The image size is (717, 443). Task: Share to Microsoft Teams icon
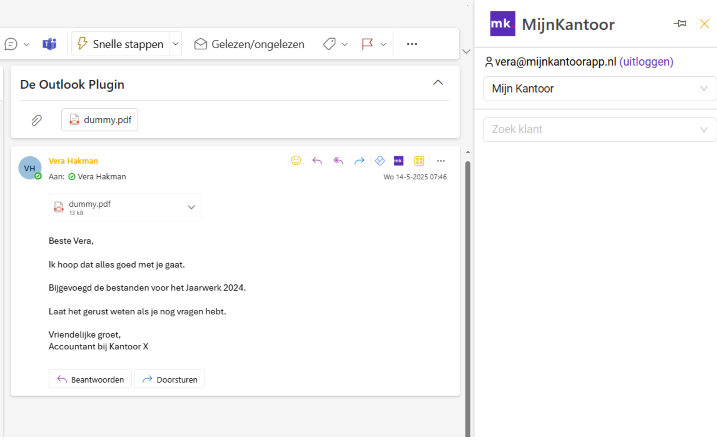point(49,44)
